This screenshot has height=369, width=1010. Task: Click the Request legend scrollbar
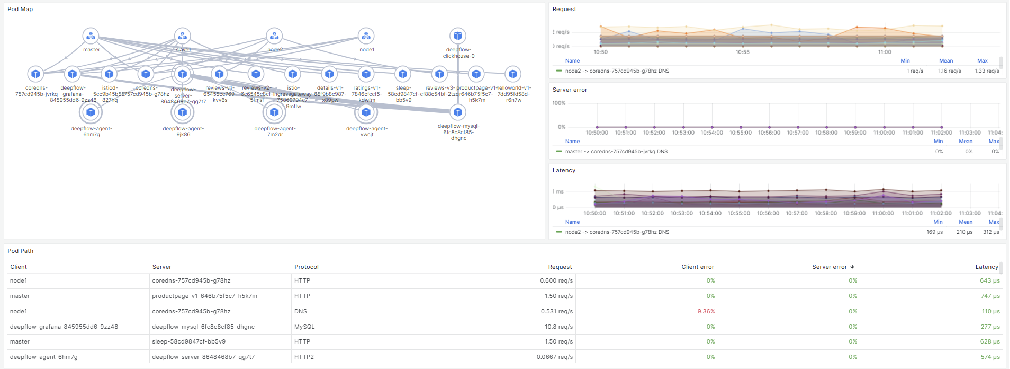[1000, 62]
